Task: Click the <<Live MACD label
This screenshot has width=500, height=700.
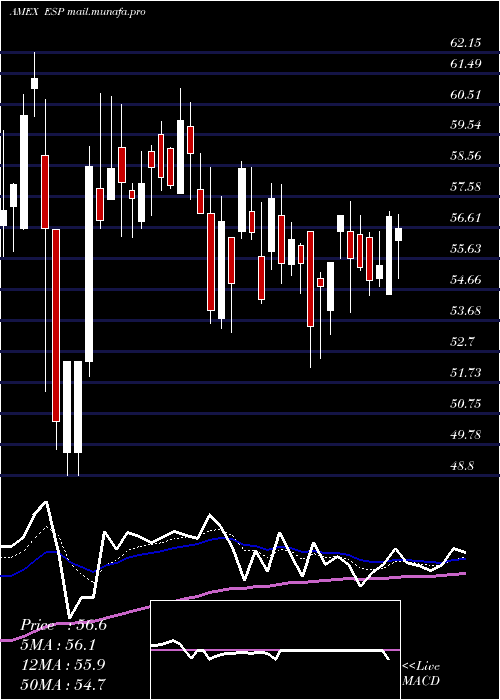Action: click(x=421, y=674)
